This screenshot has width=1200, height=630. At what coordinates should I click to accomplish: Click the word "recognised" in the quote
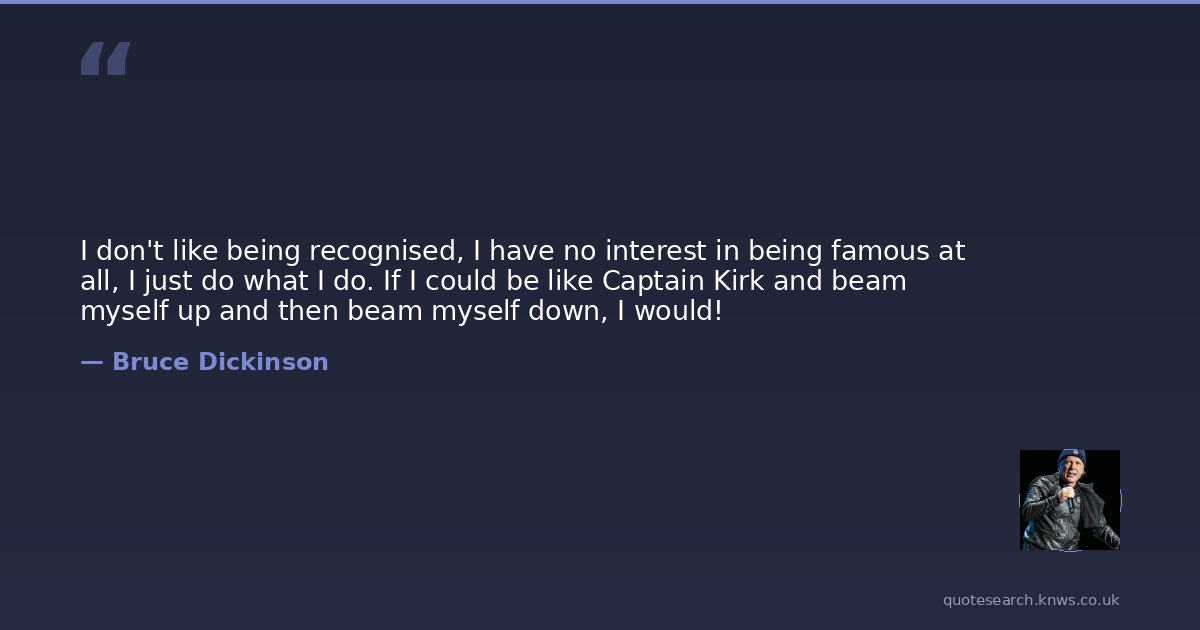pyautogui.click(x=382, y=251)
